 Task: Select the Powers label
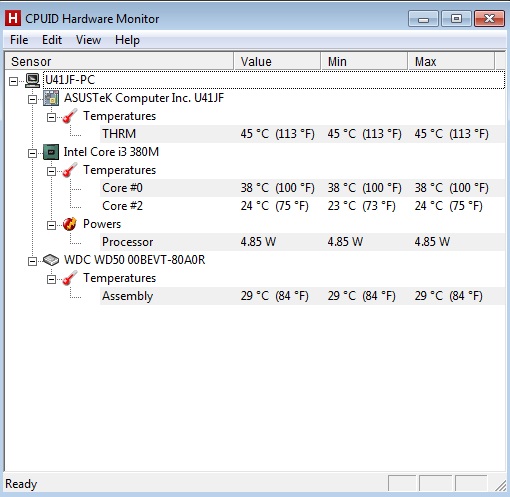tap(102, 224)
